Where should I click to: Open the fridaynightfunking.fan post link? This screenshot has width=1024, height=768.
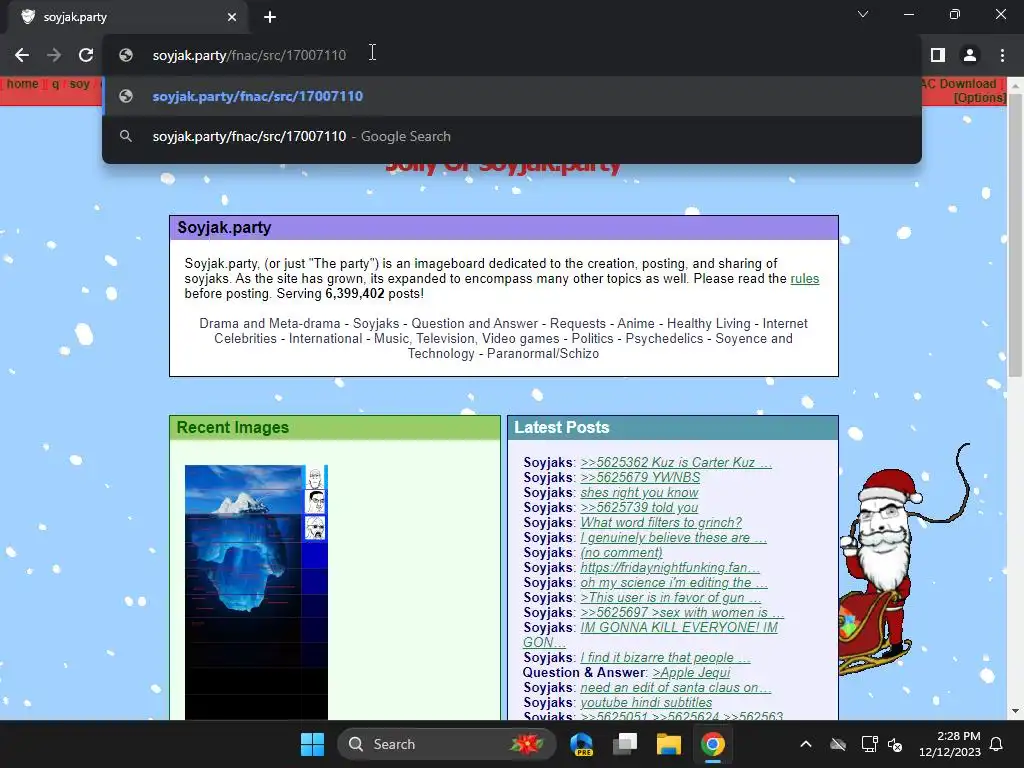pyautogui.click(x=670, y=568)
